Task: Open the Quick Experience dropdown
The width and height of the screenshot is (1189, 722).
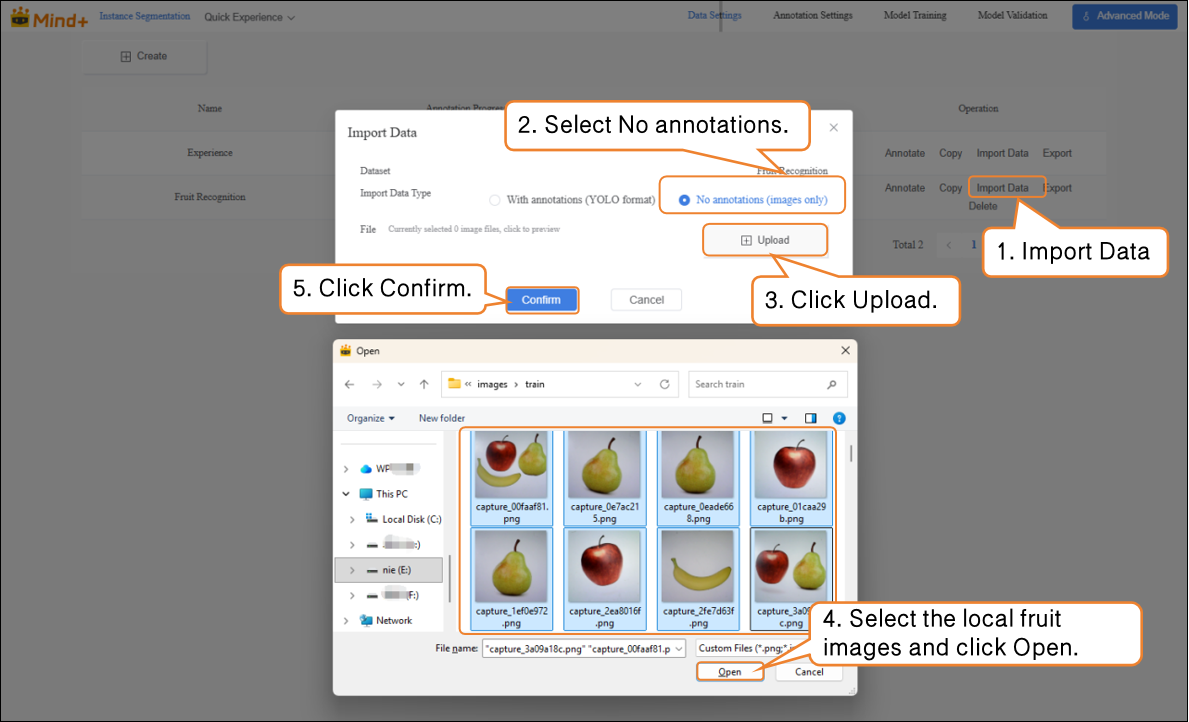Action: pos(249,17)
